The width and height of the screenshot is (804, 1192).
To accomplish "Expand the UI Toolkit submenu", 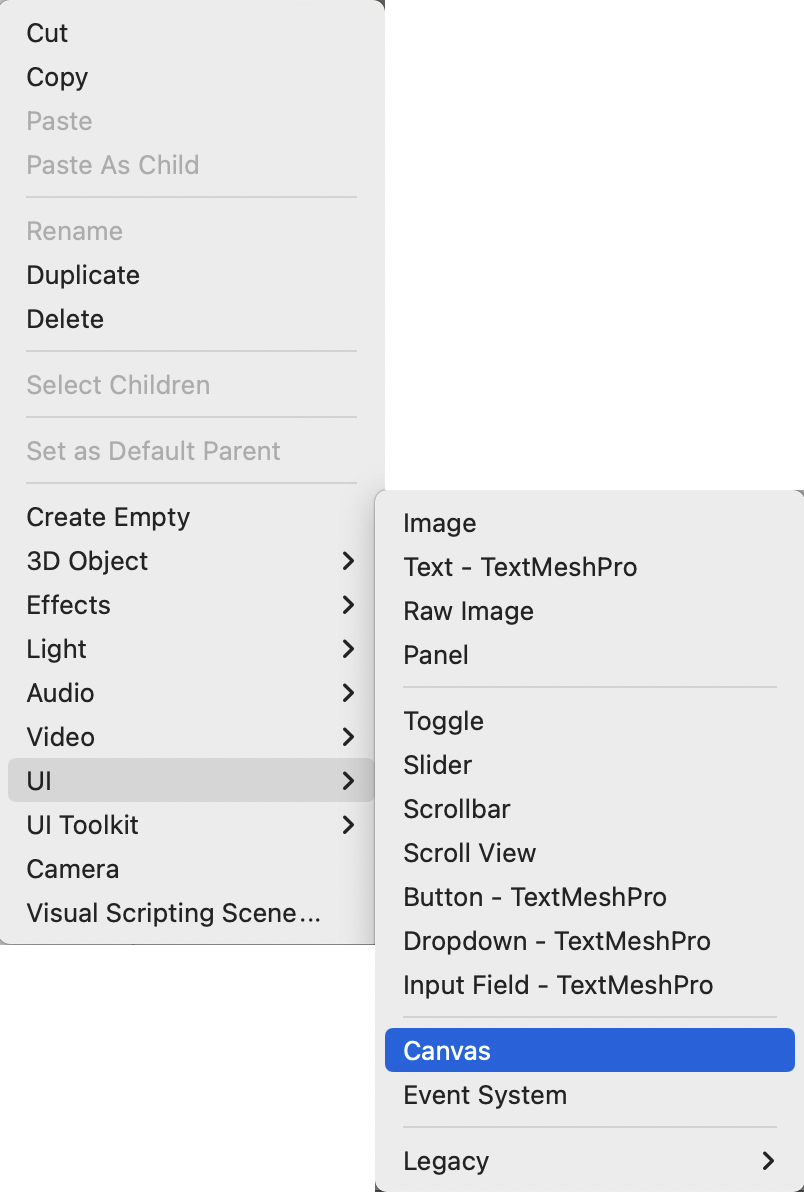I will point(83,825).
